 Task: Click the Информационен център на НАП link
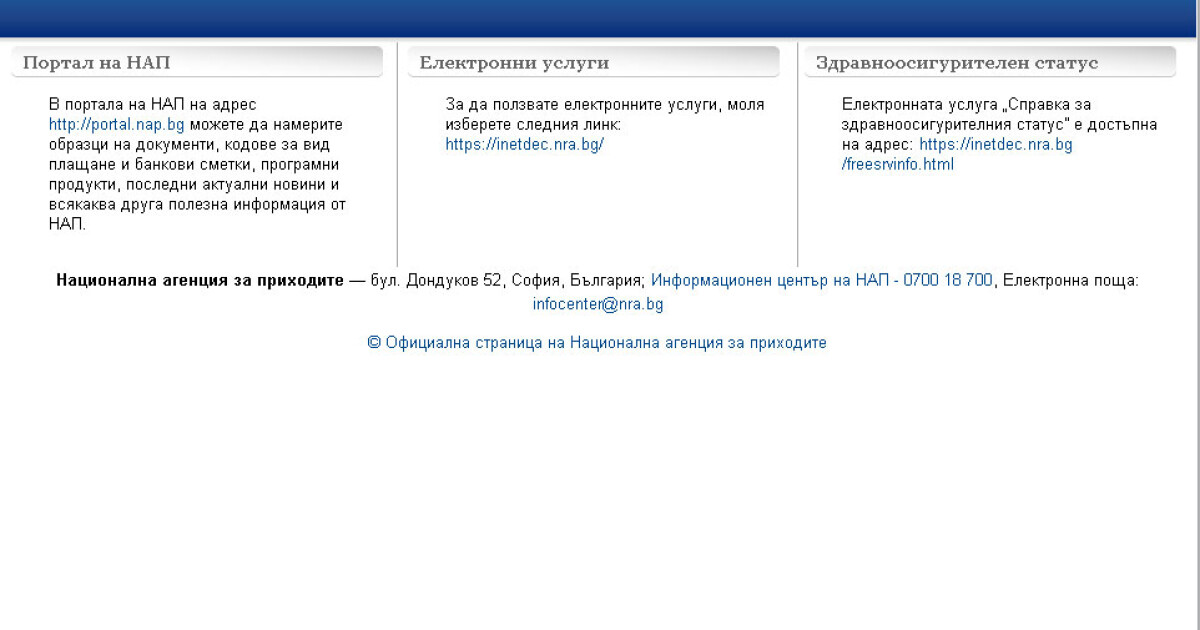click(x=821, y=281)
